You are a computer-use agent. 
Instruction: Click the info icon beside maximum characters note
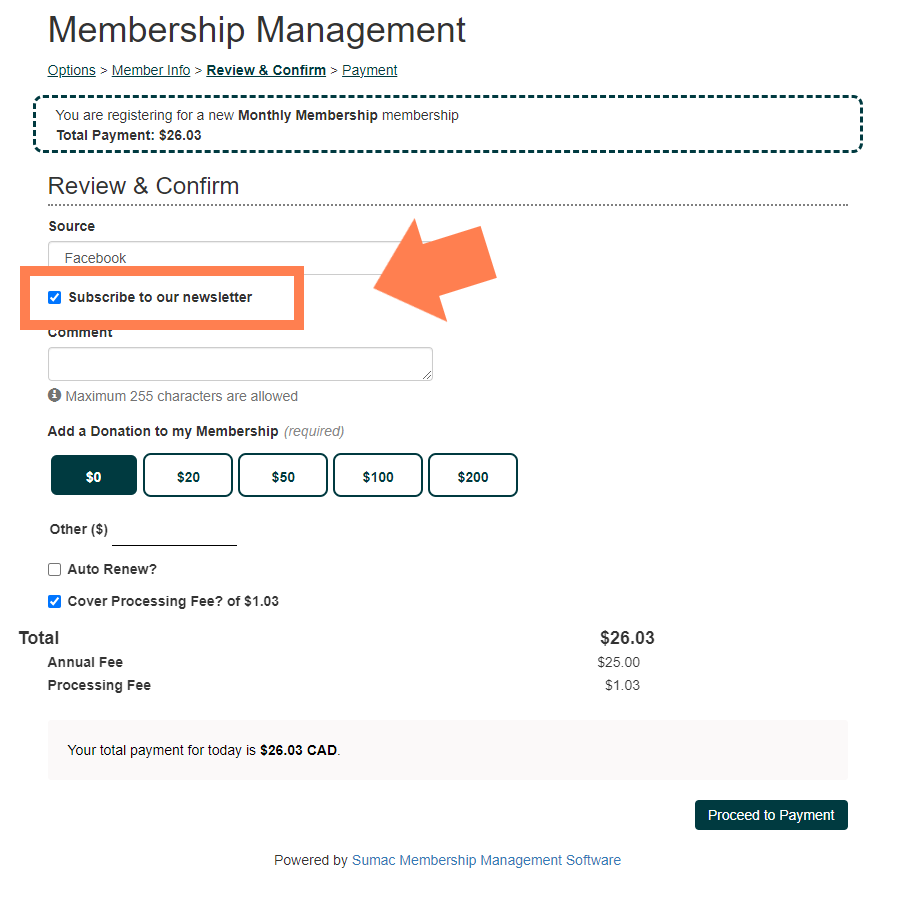point(55,395)
